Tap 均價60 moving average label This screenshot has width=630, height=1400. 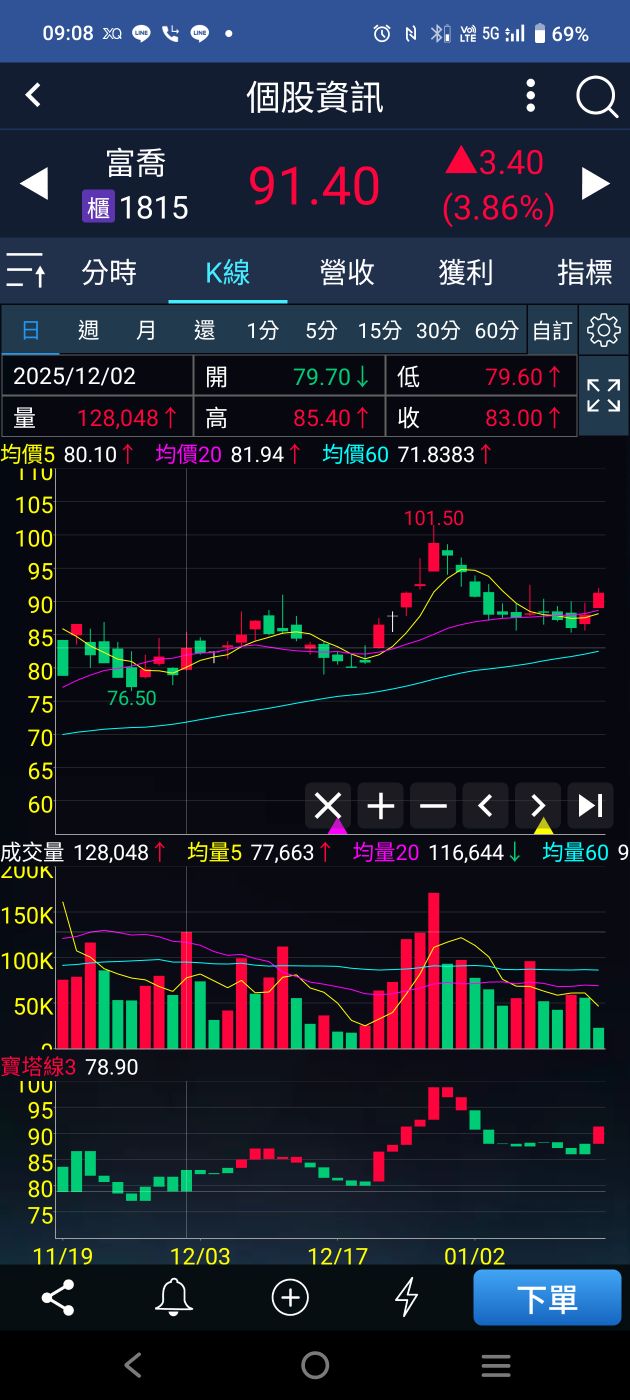click(357, 455)
